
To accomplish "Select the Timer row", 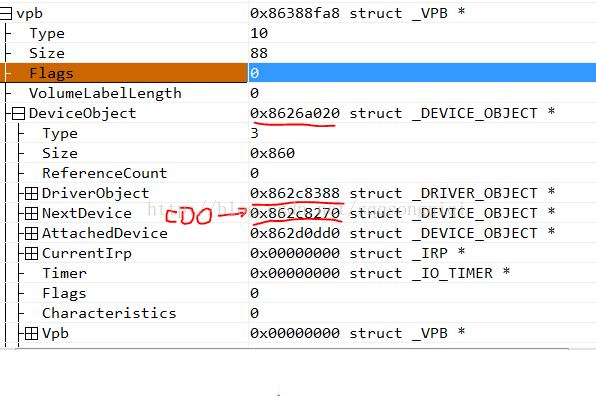I will [x=298, y=273].
